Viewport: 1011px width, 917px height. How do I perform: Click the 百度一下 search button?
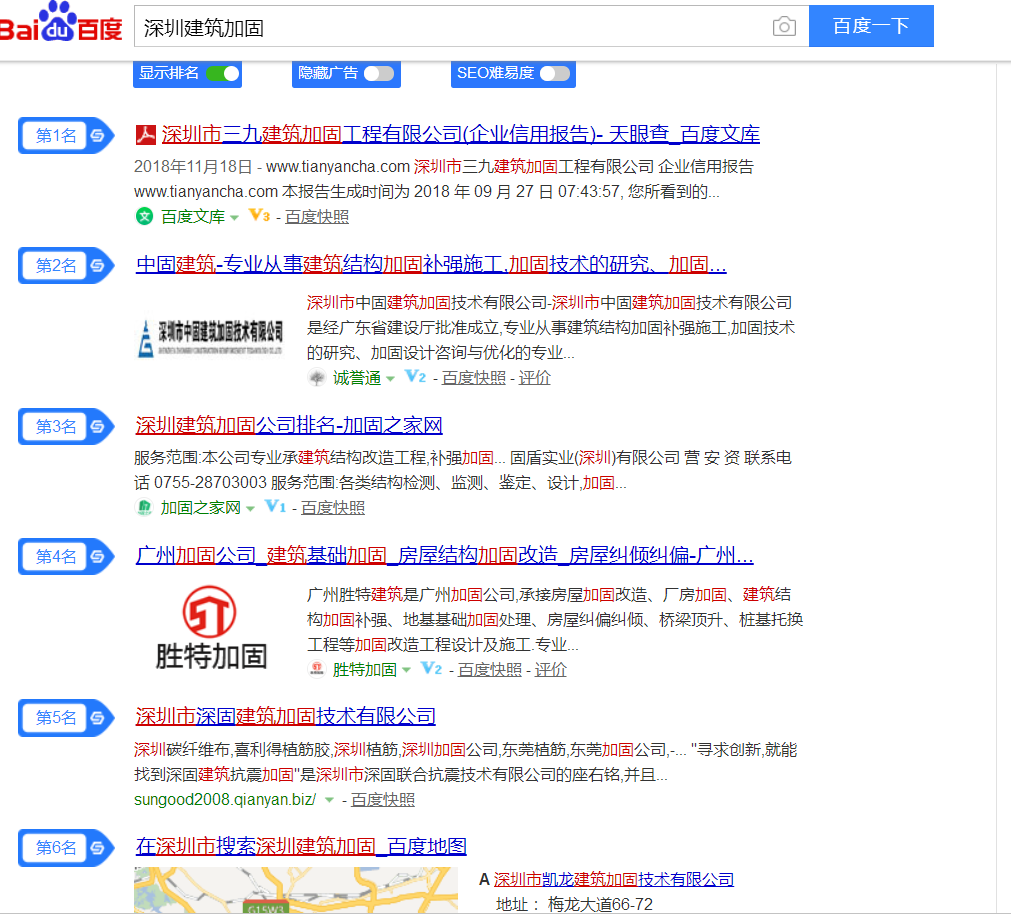[871, 26]
